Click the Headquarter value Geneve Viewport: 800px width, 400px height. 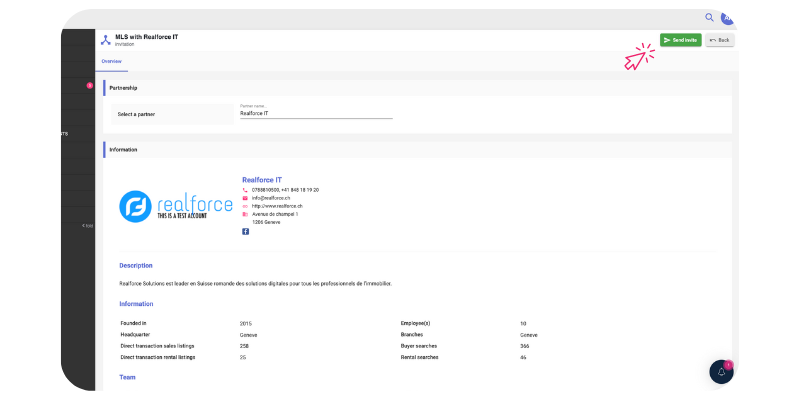pyautogui.click(x=248, y=335)
